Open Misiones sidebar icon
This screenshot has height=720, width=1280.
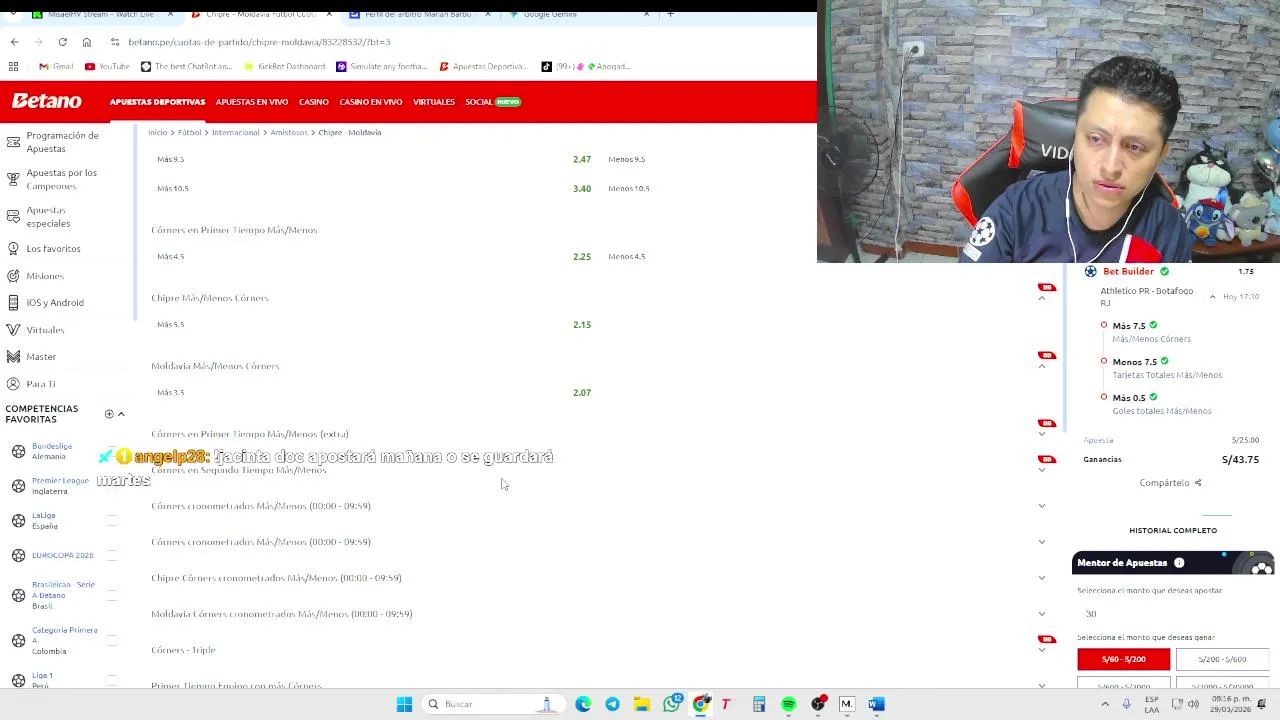coord(13,275)
